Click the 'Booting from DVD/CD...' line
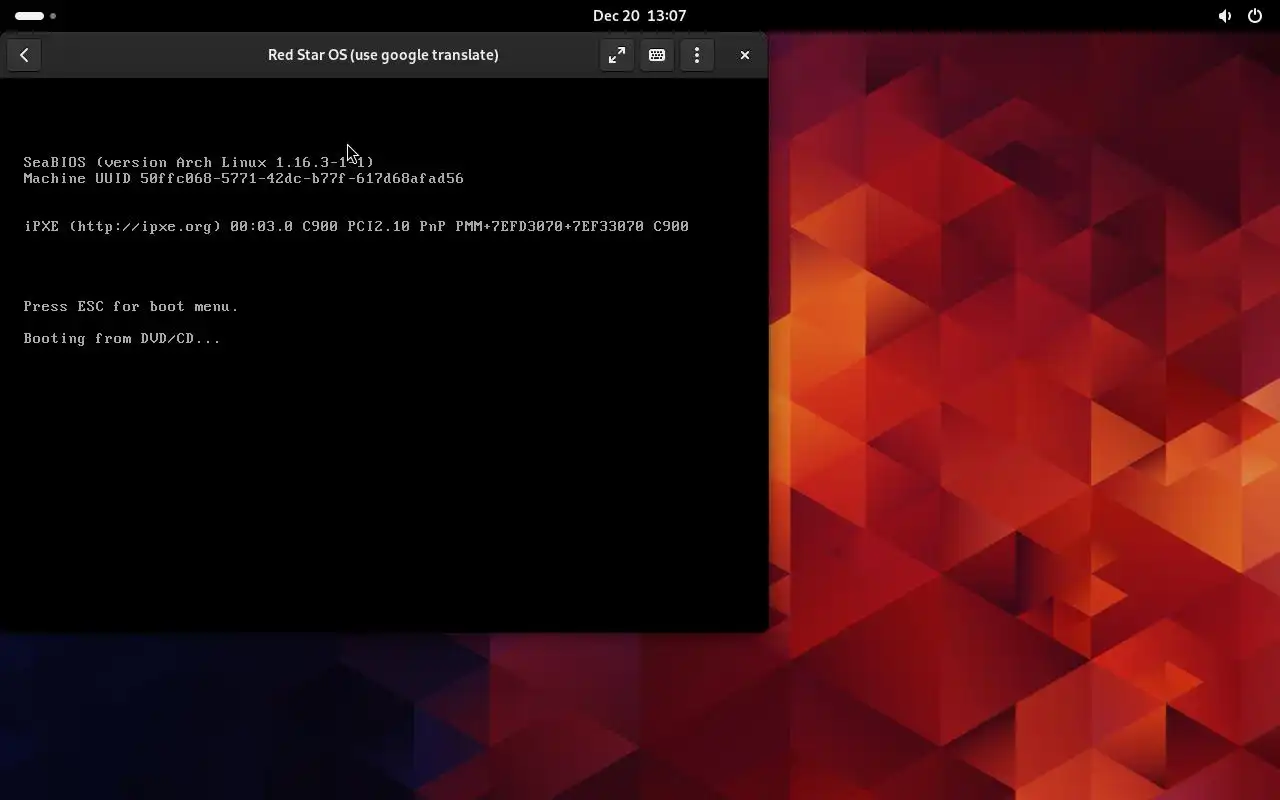 (122, 339)
